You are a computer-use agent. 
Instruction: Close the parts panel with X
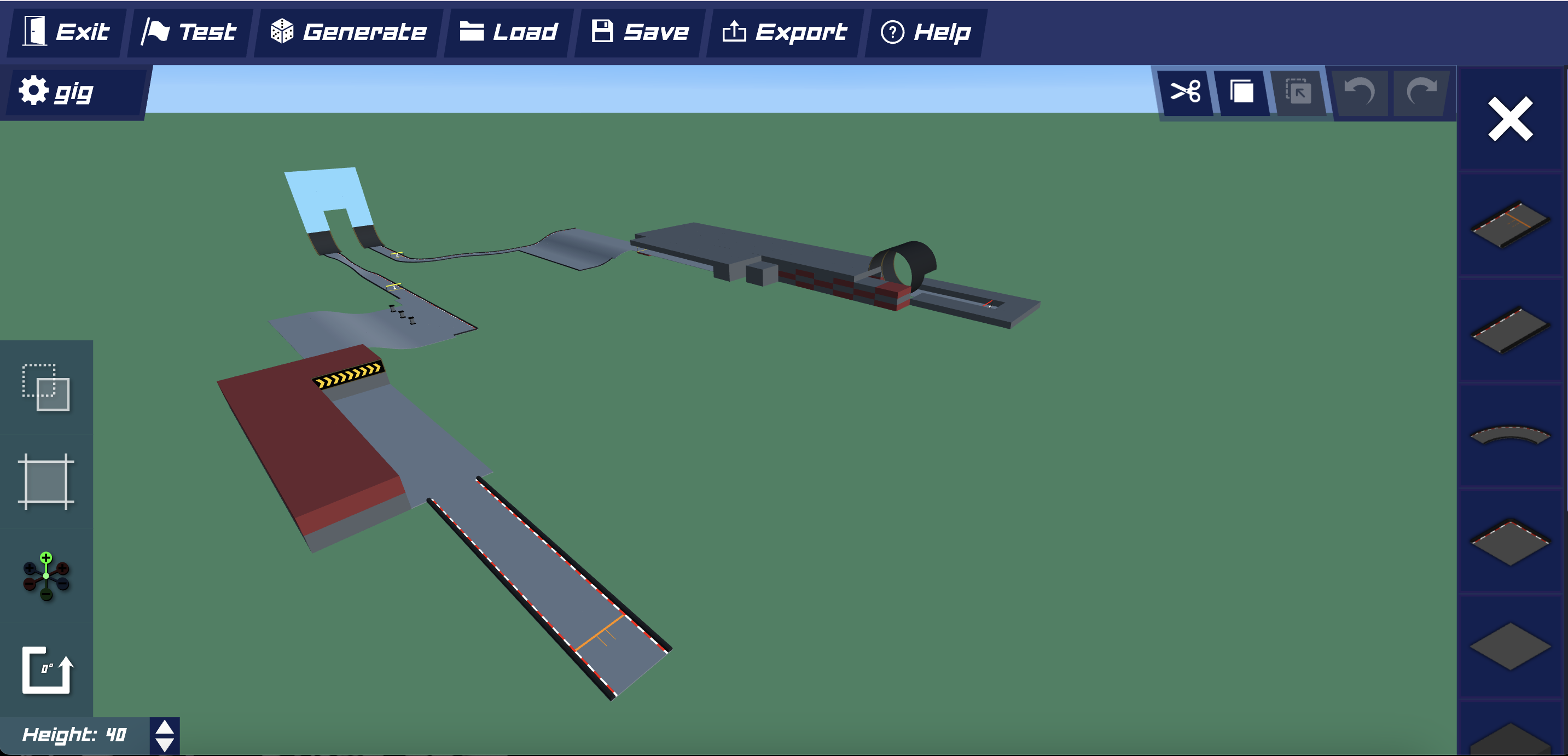pyautogui.click(x=1510, y=119)
